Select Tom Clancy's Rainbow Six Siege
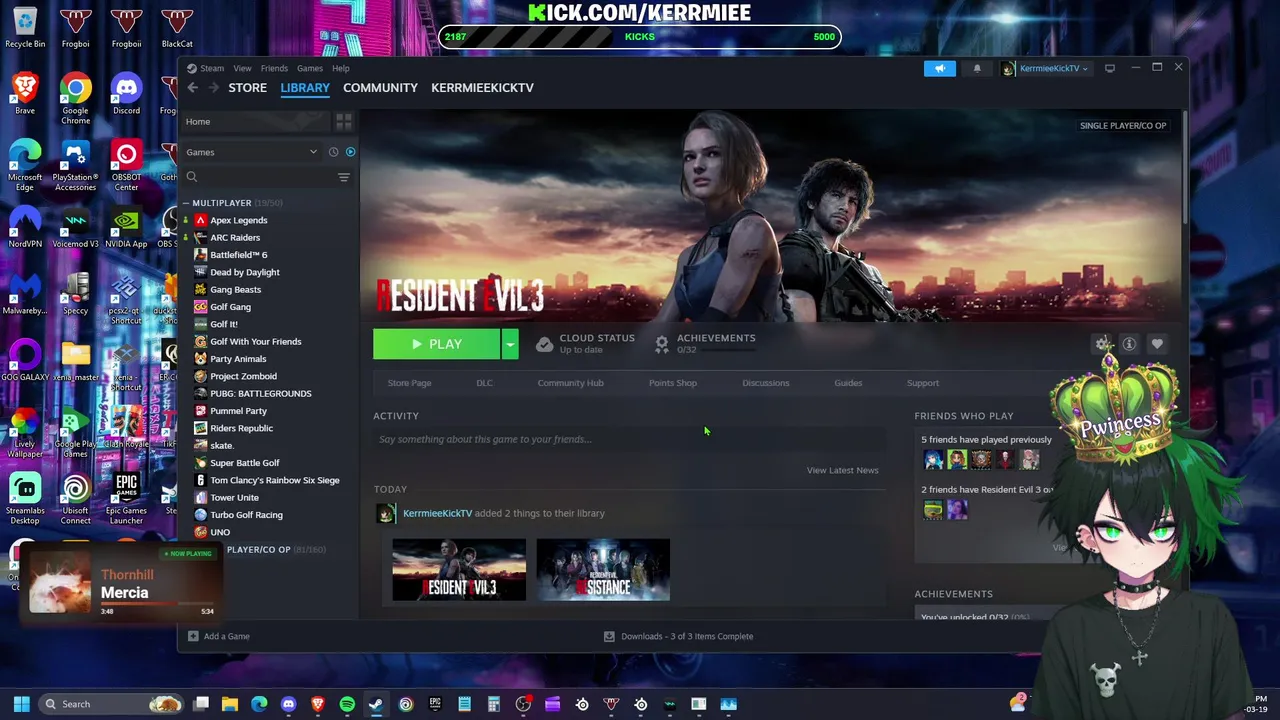Screen dimensions: 1280x720 pos(274,480)
